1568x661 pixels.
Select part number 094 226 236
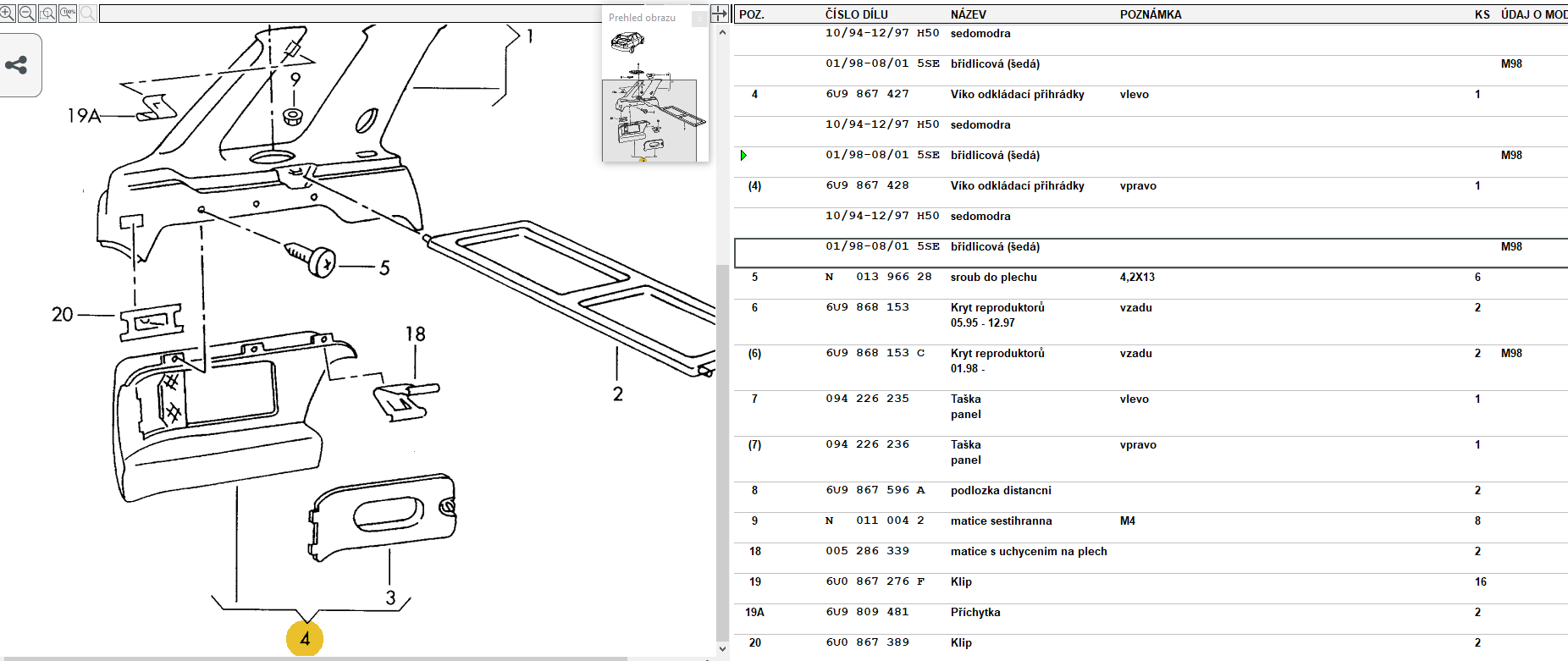tap(868, 444)
